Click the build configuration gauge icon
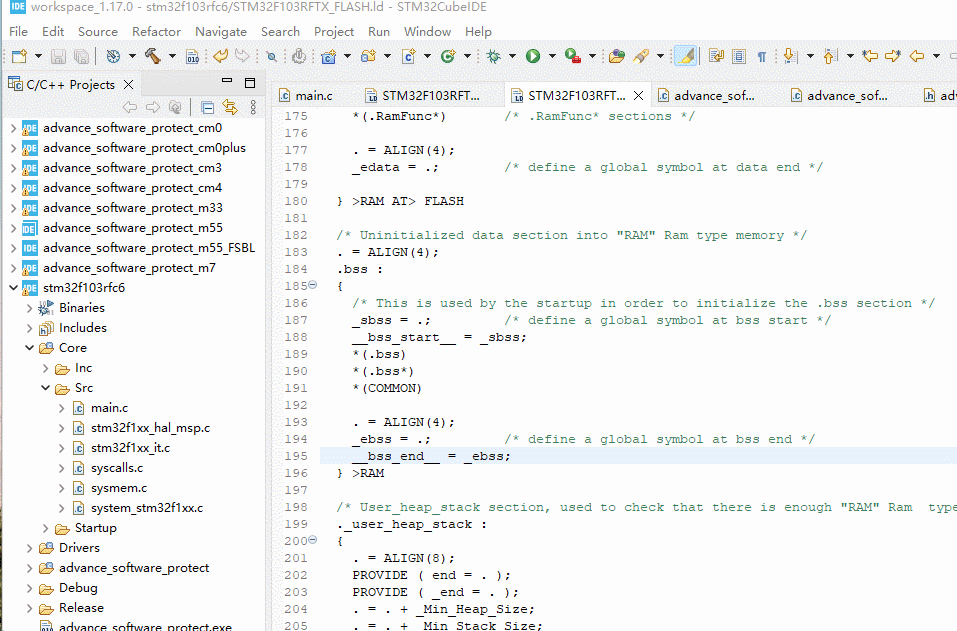The height and width of the screenshot is (631, 957). coord(113,57)
